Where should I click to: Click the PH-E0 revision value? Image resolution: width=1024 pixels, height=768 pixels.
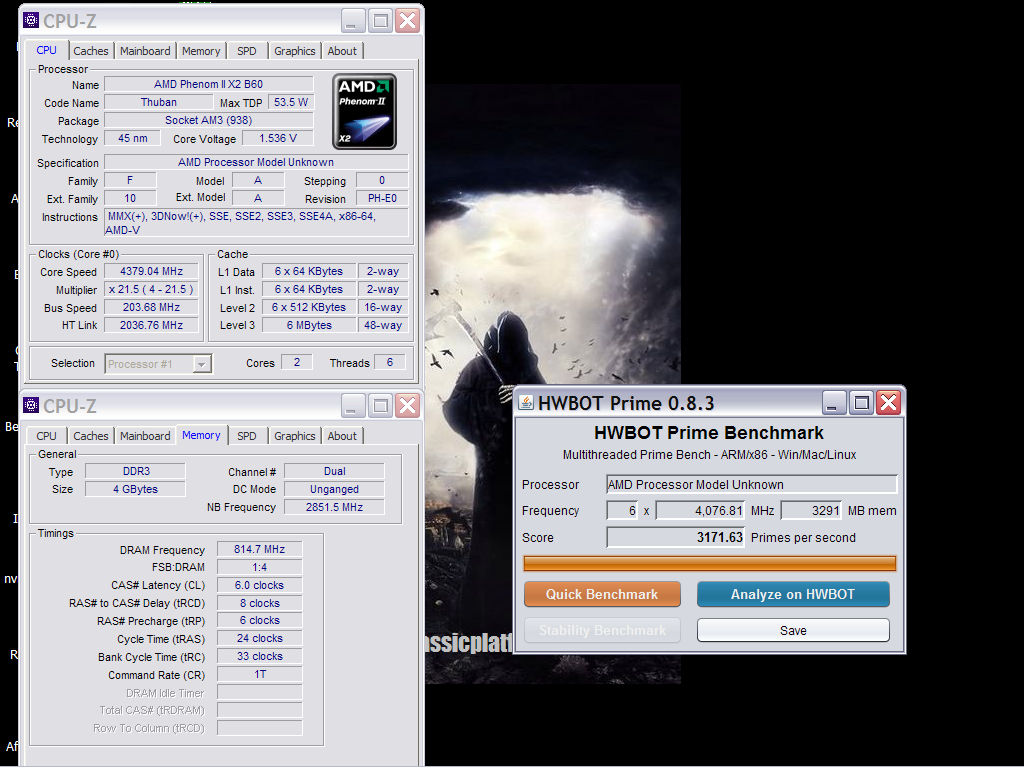(382, 199)
